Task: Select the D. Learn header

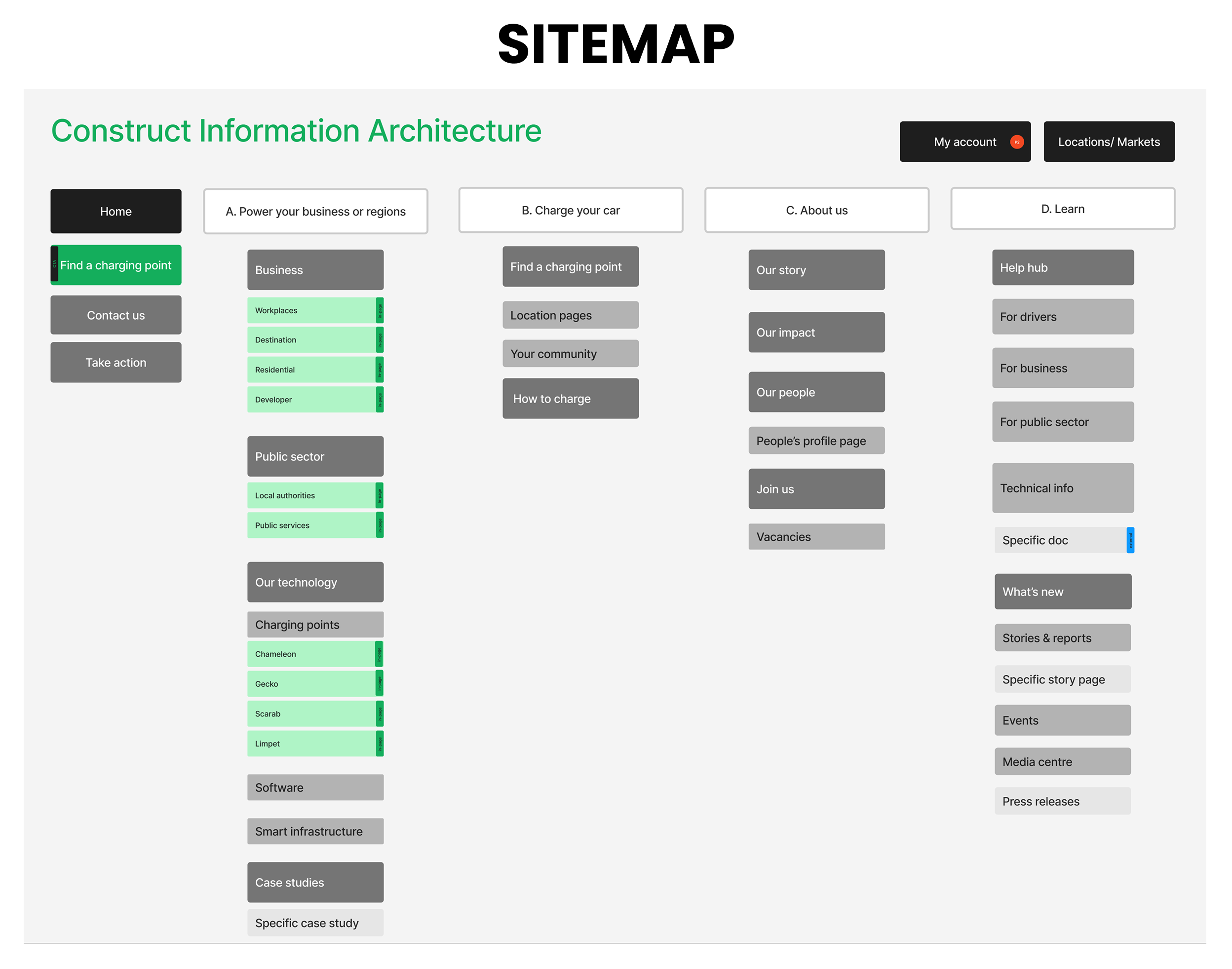Action: 1062,209
